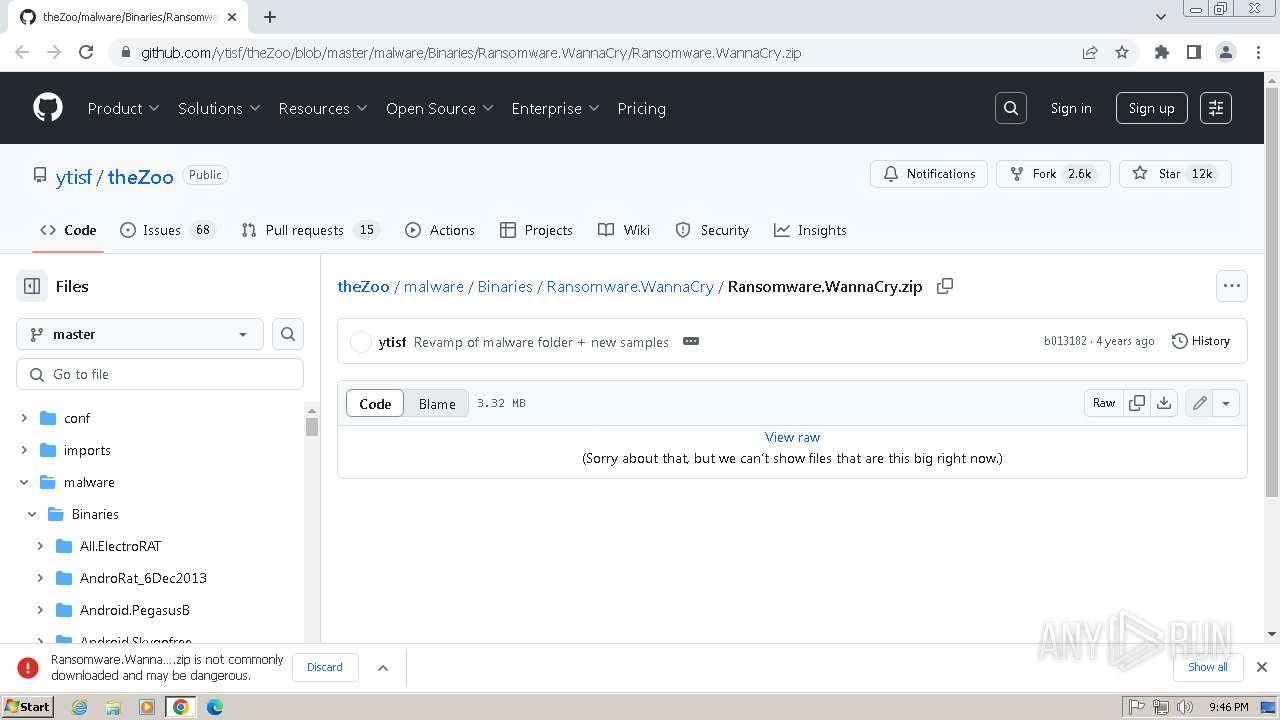Click the Sign in link

click(1071, 108)
